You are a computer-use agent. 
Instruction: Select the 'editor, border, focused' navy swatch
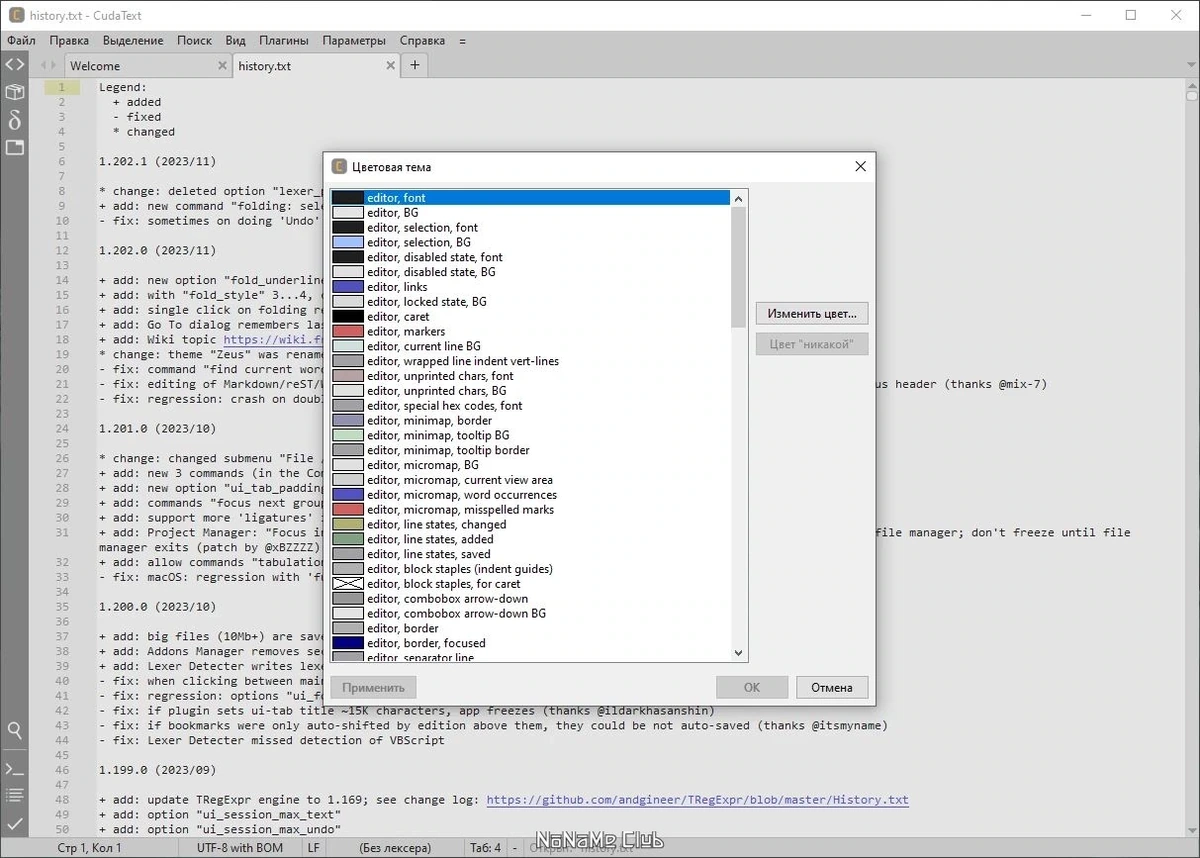tap(348, 643)
